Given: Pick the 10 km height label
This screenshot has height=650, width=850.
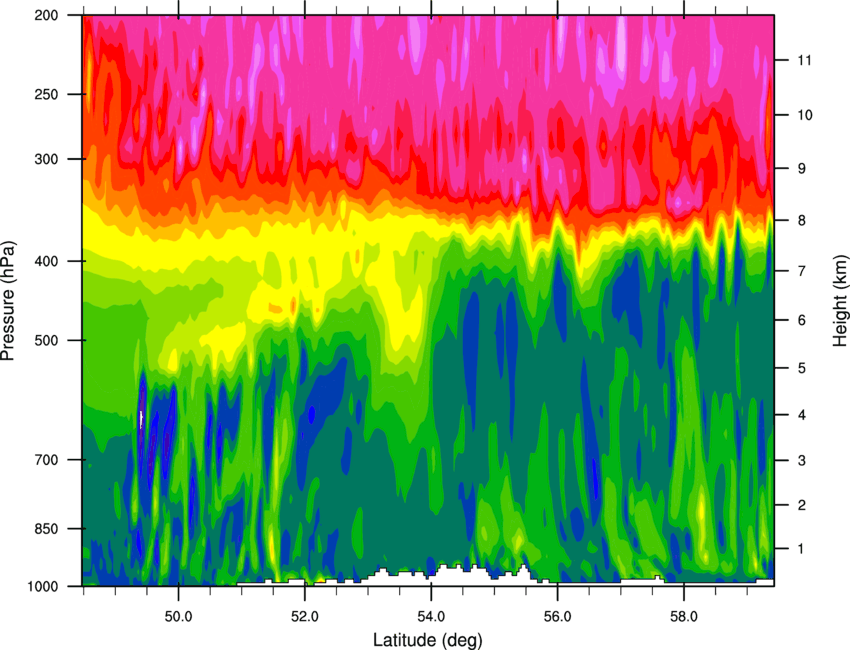Looking at the screenshot, I should coord(805,115).
